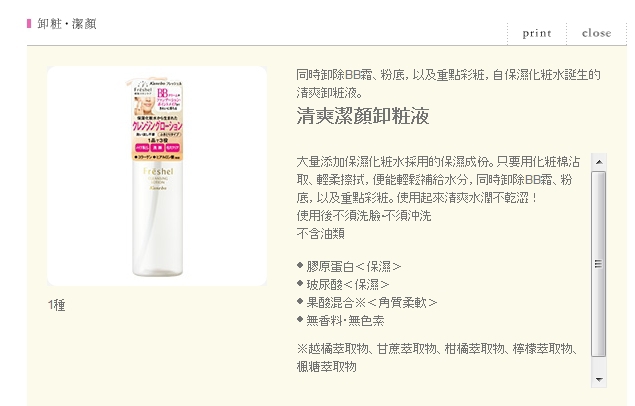Click the product title 清爽潔顏卸粧液
The image size is (635, 406).
pyautogui.click(x=362, y=116)
